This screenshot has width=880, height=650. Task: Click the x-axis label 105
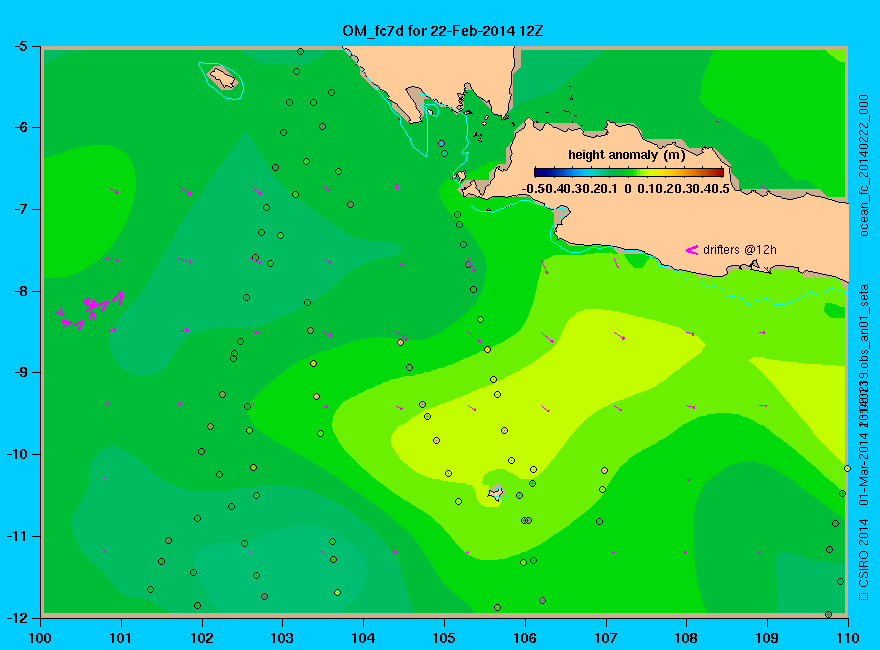pyautogui.click(x=444, y=638)
